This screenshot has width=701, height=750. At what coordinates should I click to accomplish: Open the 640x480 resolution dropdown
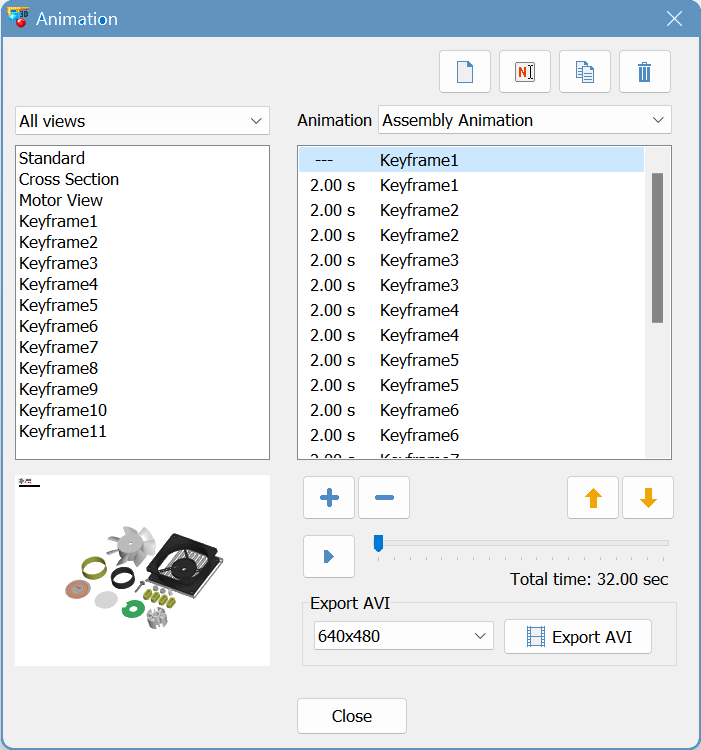pyautogui.click(x=402, y=636)
